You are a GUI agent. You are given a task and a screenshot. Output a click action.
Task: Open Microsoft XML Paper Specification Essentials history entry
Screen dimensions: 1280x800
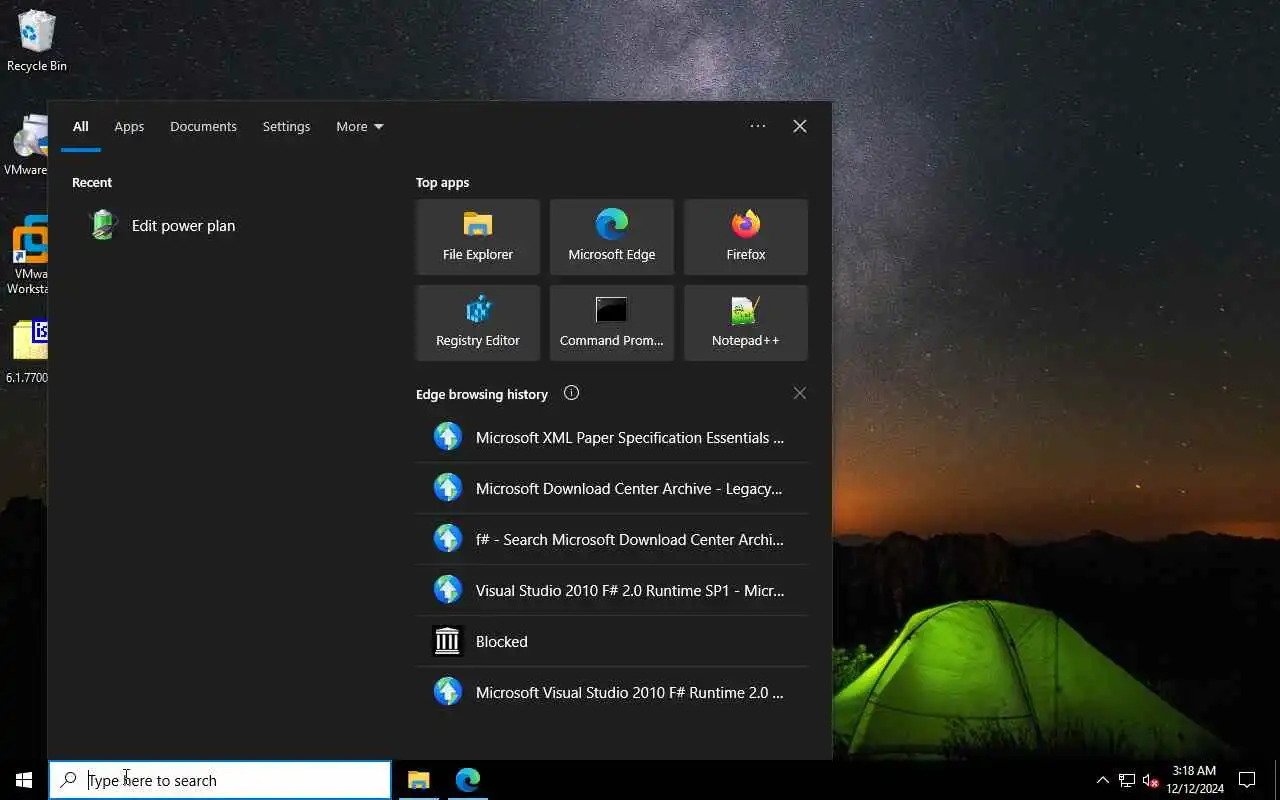(x=612, y=437)
